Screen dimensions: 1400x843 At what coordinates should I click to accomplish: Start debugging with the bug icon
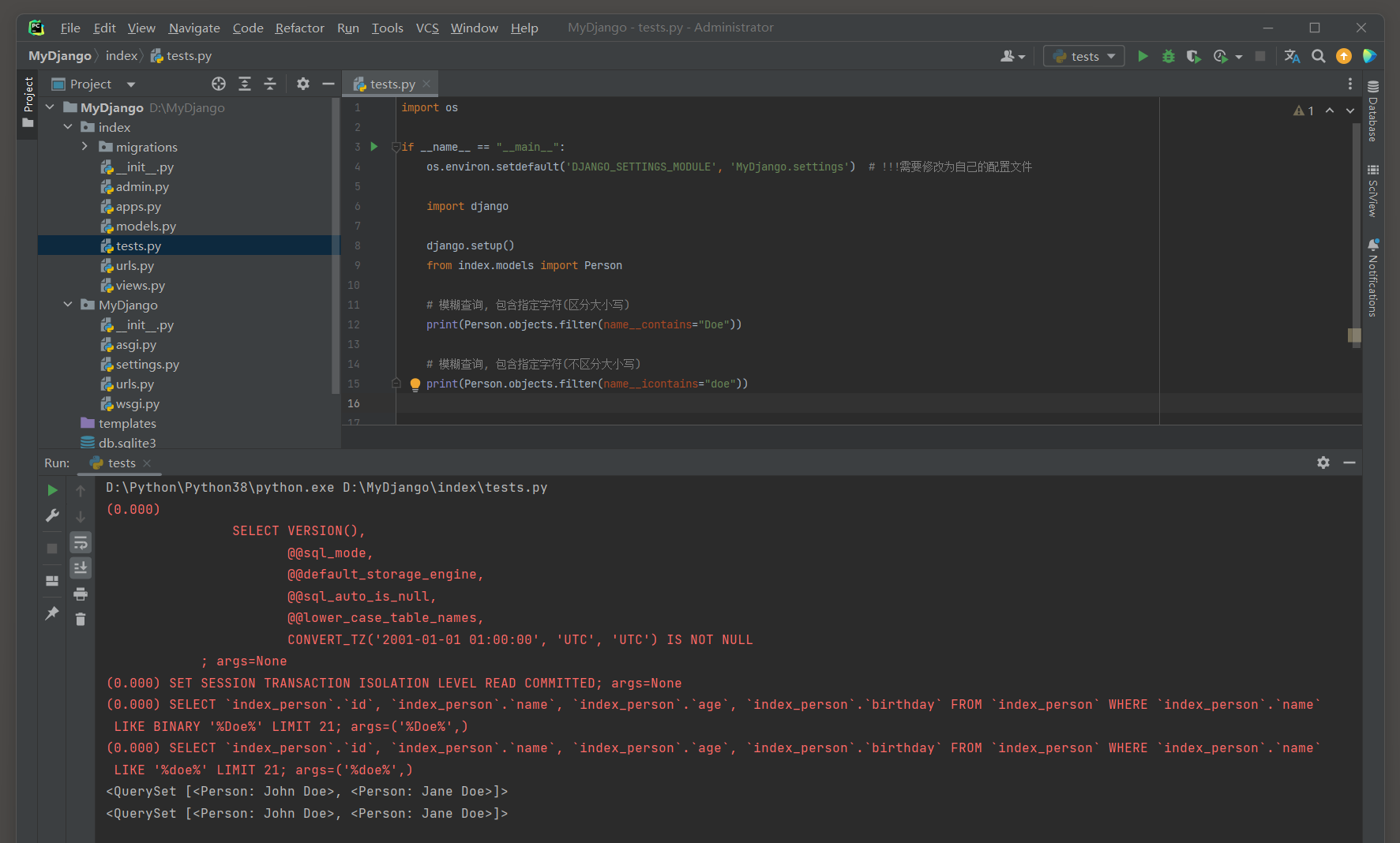tap(1169, 56)
